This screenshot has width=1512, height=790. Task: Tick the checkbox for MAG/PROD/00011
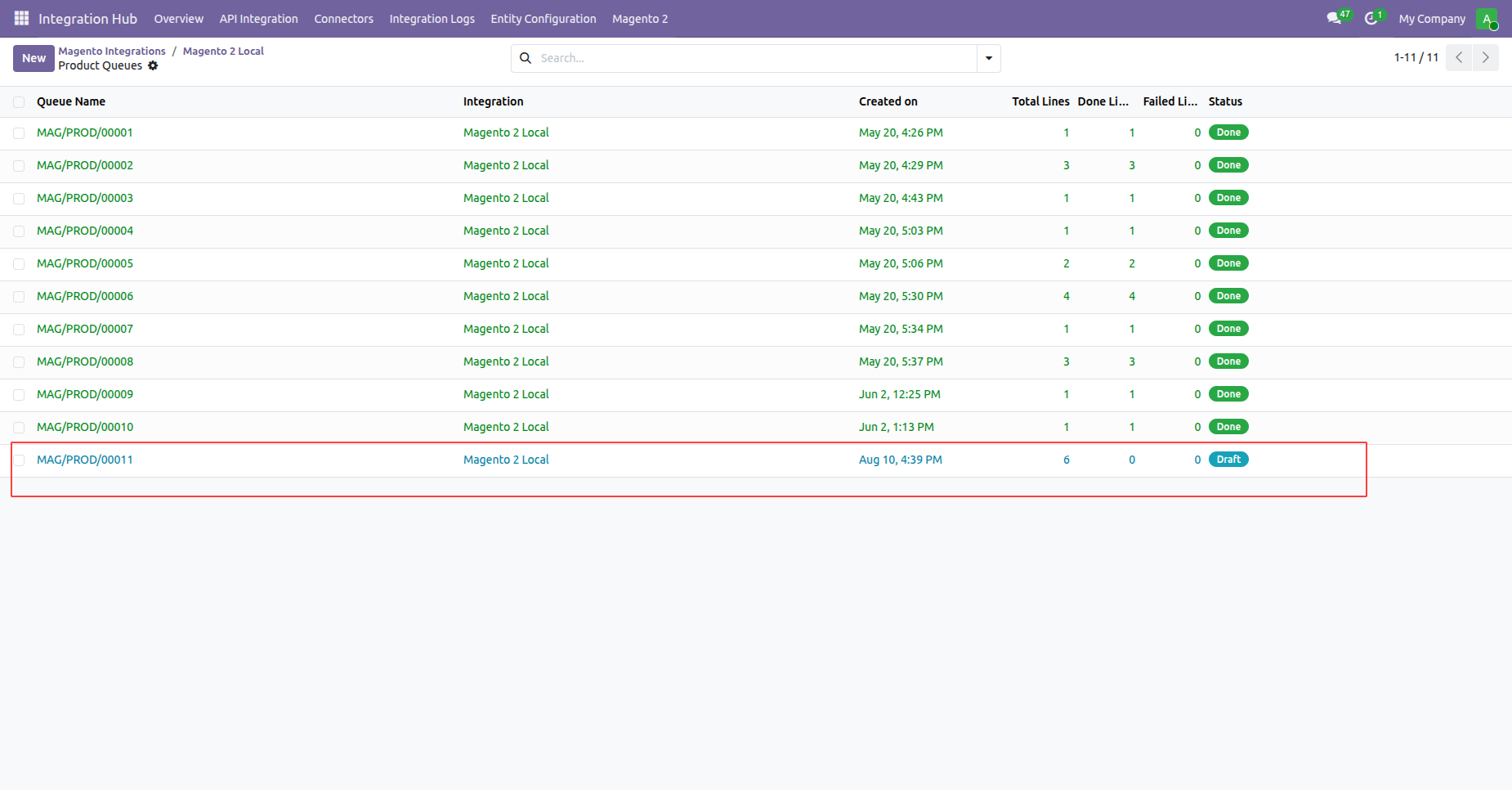(19, 460)
